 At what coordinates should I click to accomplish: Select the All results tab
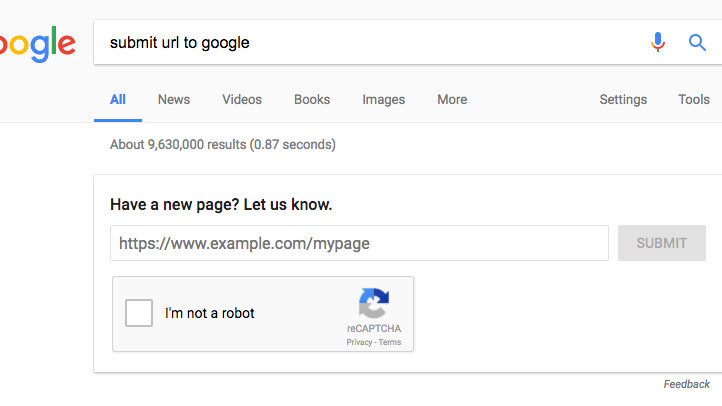pyautogui.click(x=118, y=100)
